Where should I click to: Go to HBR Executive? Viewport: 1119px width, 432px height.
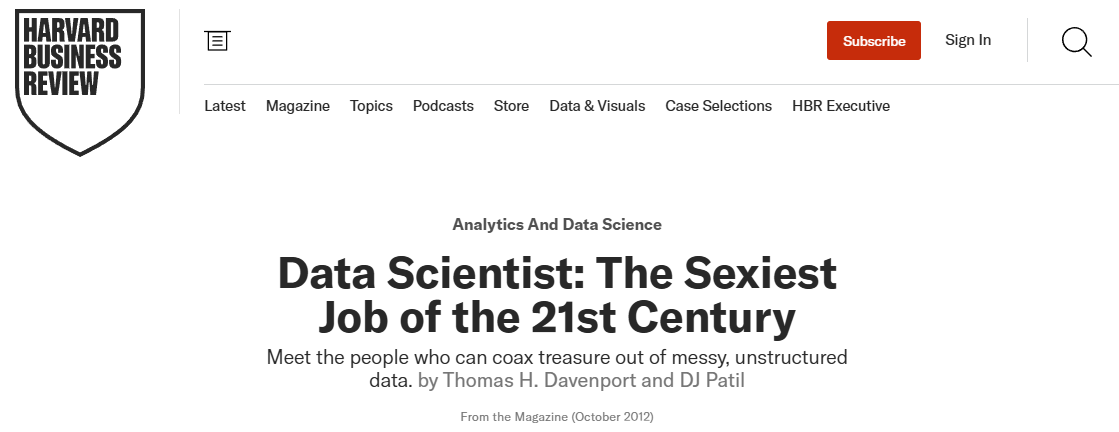840,106
